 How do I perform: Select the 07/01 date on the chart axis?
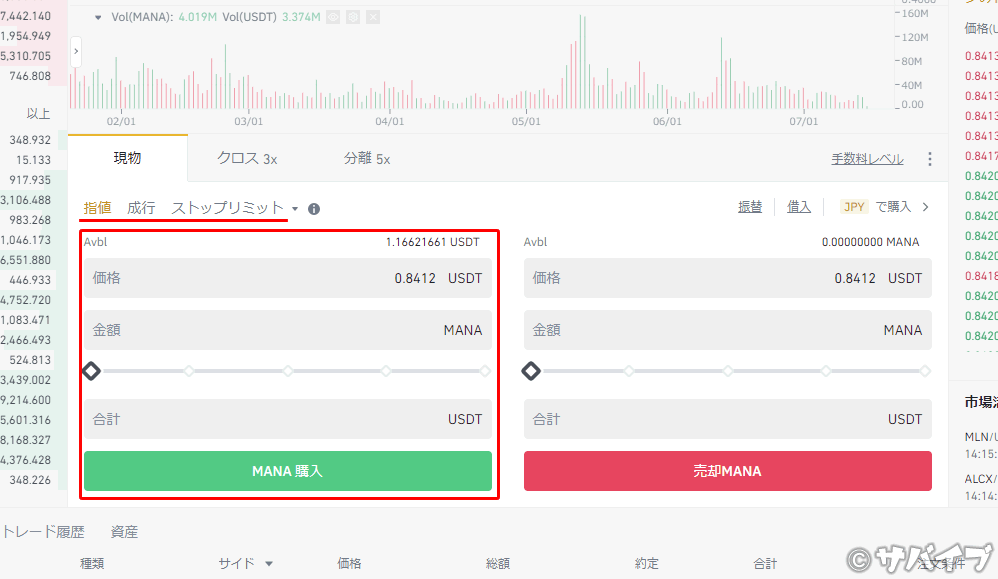click(x=803, y=121)
